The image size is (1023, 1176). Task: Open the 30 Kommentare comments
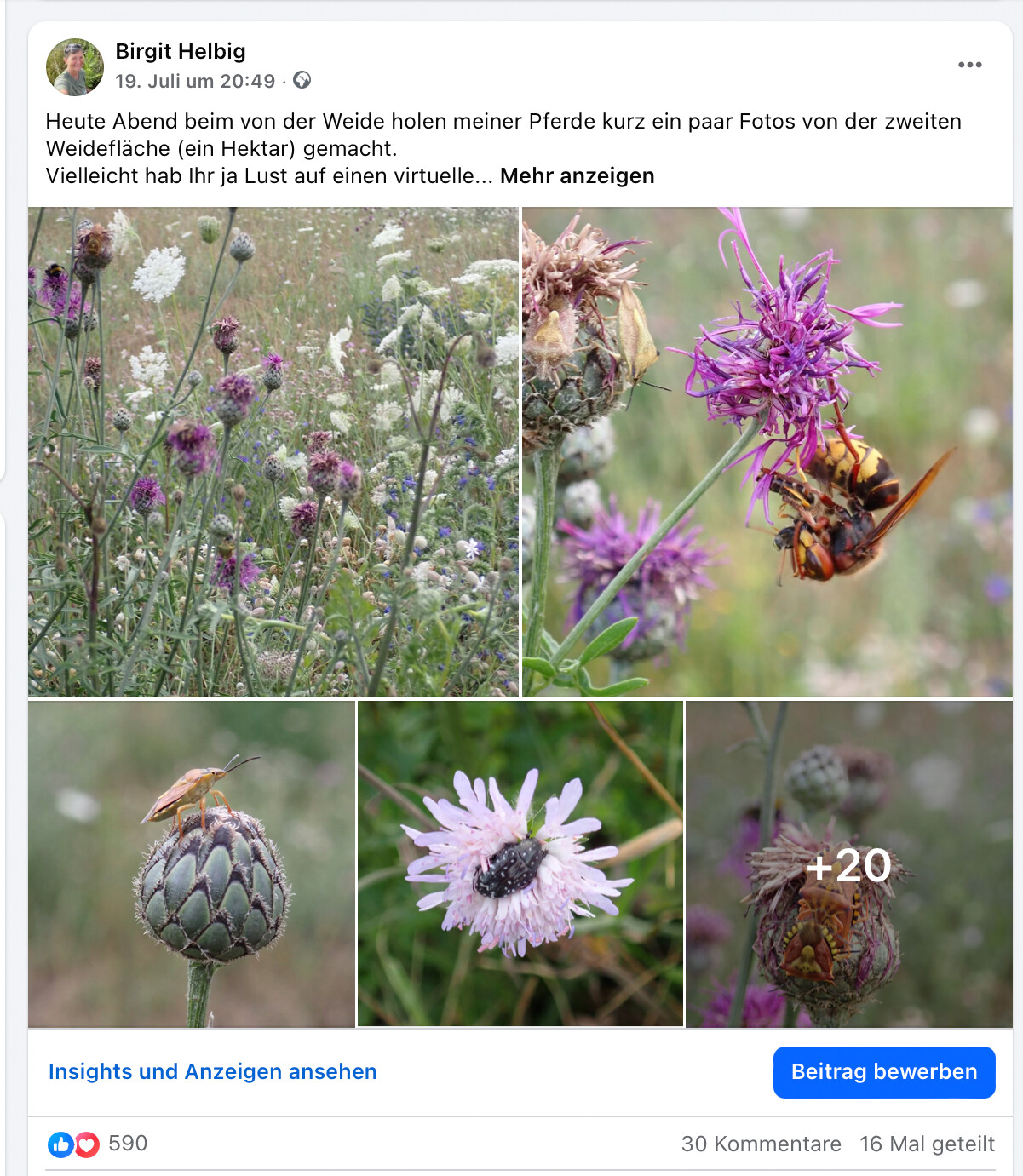(761, 1144)
